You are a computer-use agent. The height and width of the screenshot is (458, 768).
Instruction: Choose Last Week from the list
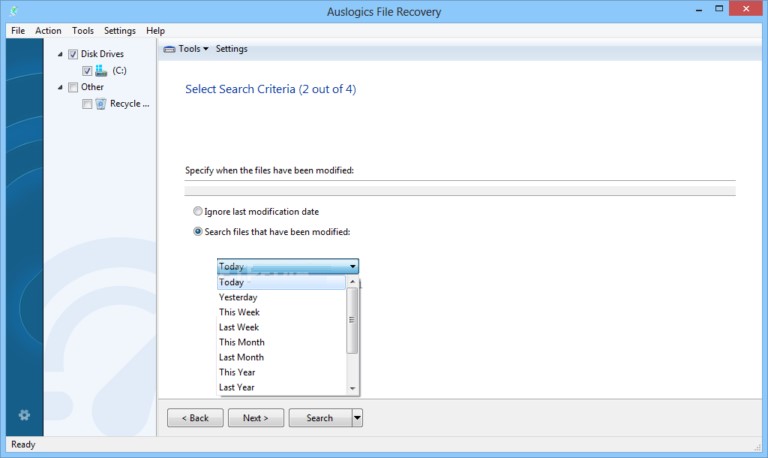(x=281, y=327)
